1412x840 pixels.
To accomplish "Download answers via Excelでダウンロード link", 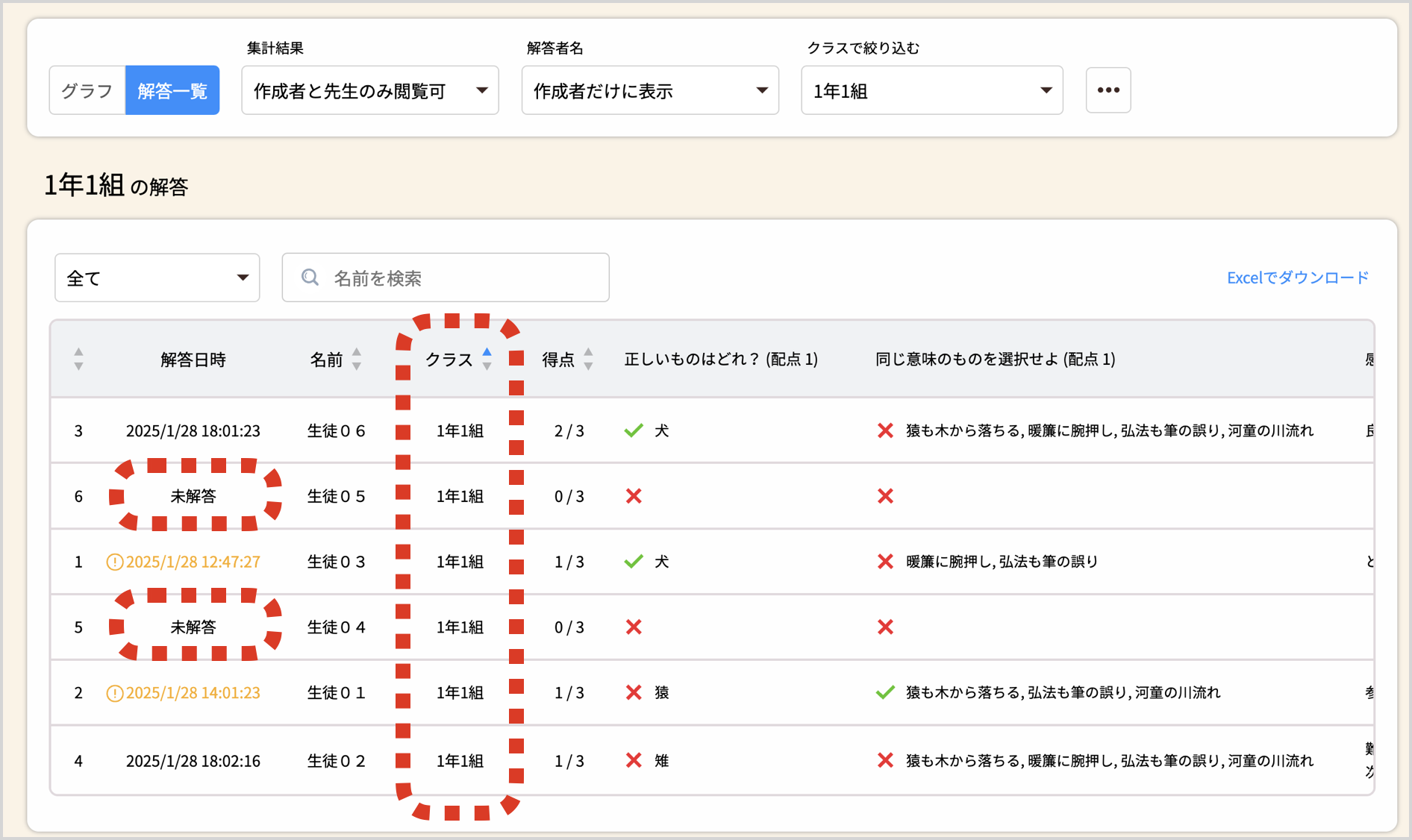I will (1298, 278).
